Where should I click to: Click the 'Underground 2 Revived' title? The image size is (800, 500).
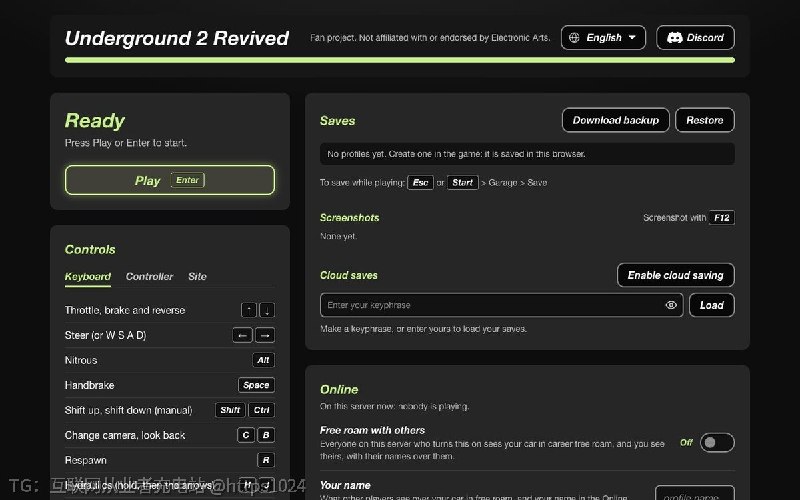[177, 38]
